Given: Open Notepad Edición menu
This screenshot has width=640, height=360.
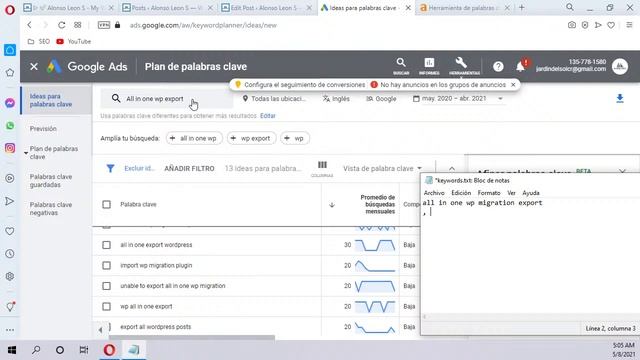Looking at the screenshot, I should point(461,193).
